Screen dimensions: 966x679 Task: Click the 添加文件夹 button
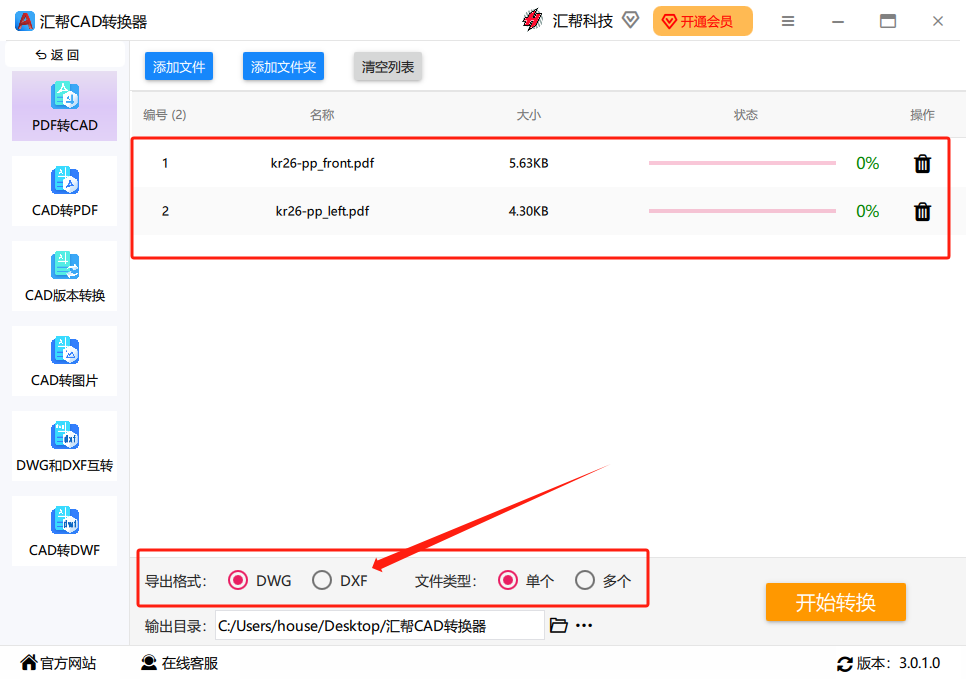pos(283,67)
